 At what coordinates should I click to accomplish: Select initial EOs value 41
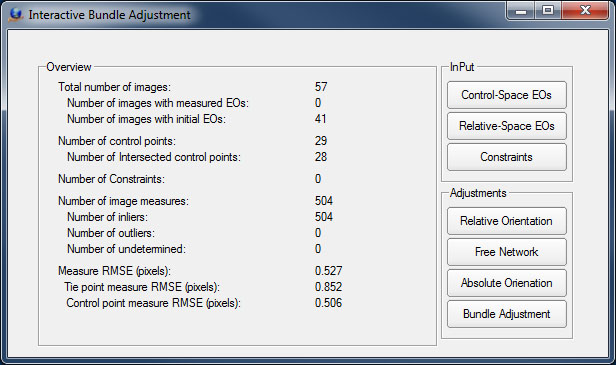[321, 119]
